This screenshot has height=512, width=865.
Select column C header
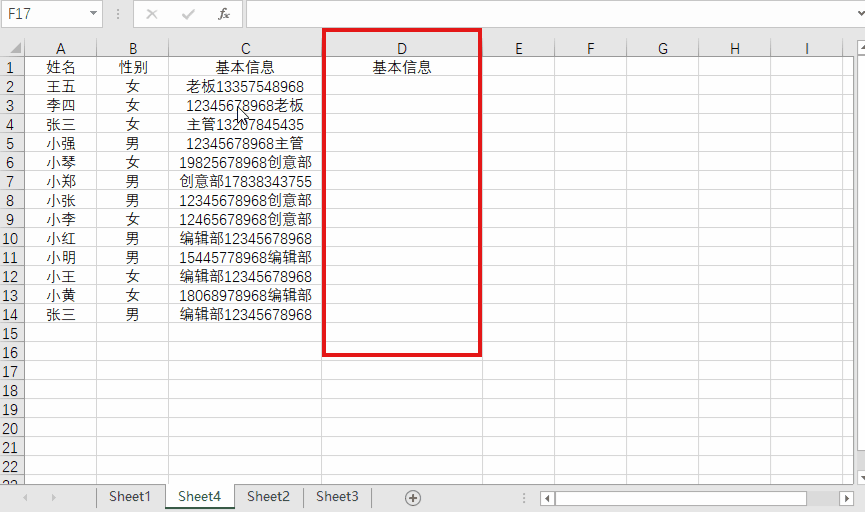(245, 49)
